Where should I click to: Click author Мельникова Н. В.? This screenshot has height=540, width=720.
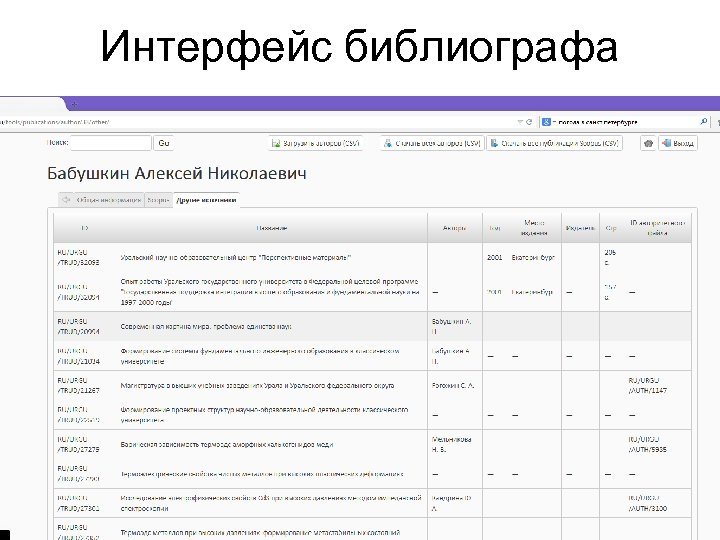tap(451, 444)
